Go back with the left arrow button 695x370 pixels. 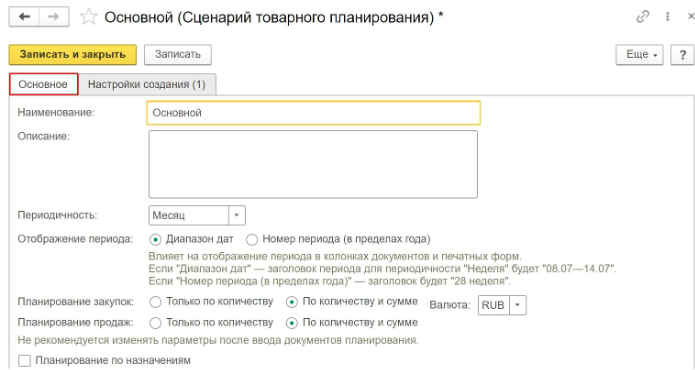pyautogui.click(x=24, y=17)
